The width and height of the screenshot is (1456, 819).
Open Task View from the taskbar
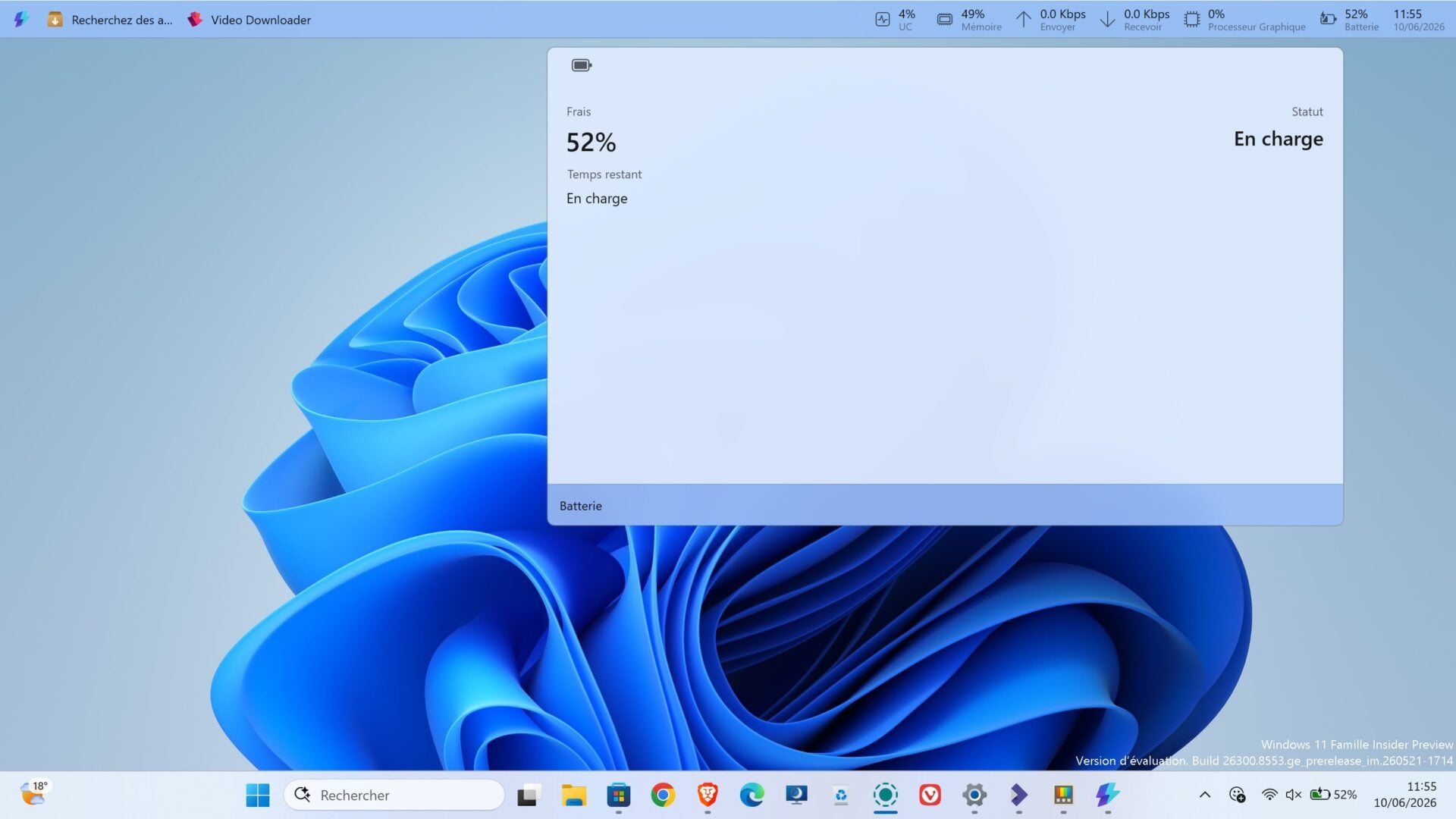(x=529, y=795)
